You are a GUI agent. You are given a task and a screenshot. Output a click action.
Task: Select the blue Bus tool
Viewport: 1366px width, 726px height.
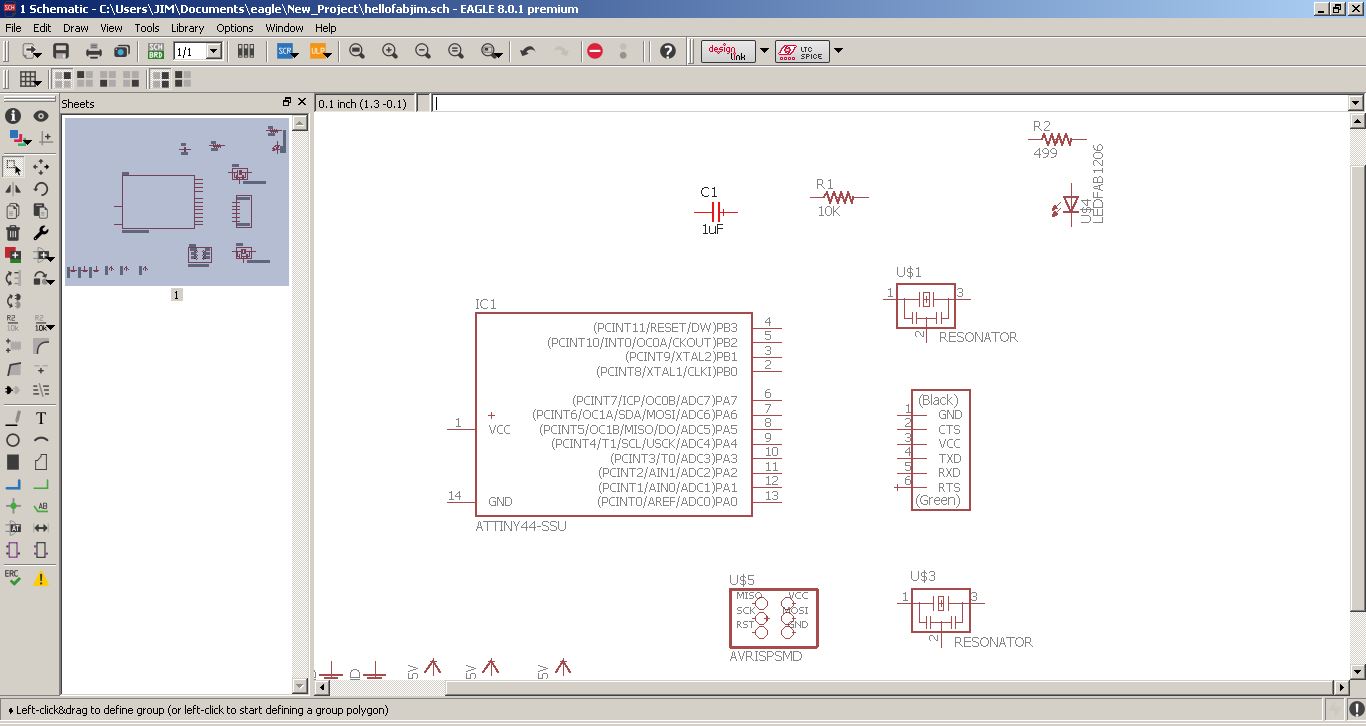(x=13, y=484)
